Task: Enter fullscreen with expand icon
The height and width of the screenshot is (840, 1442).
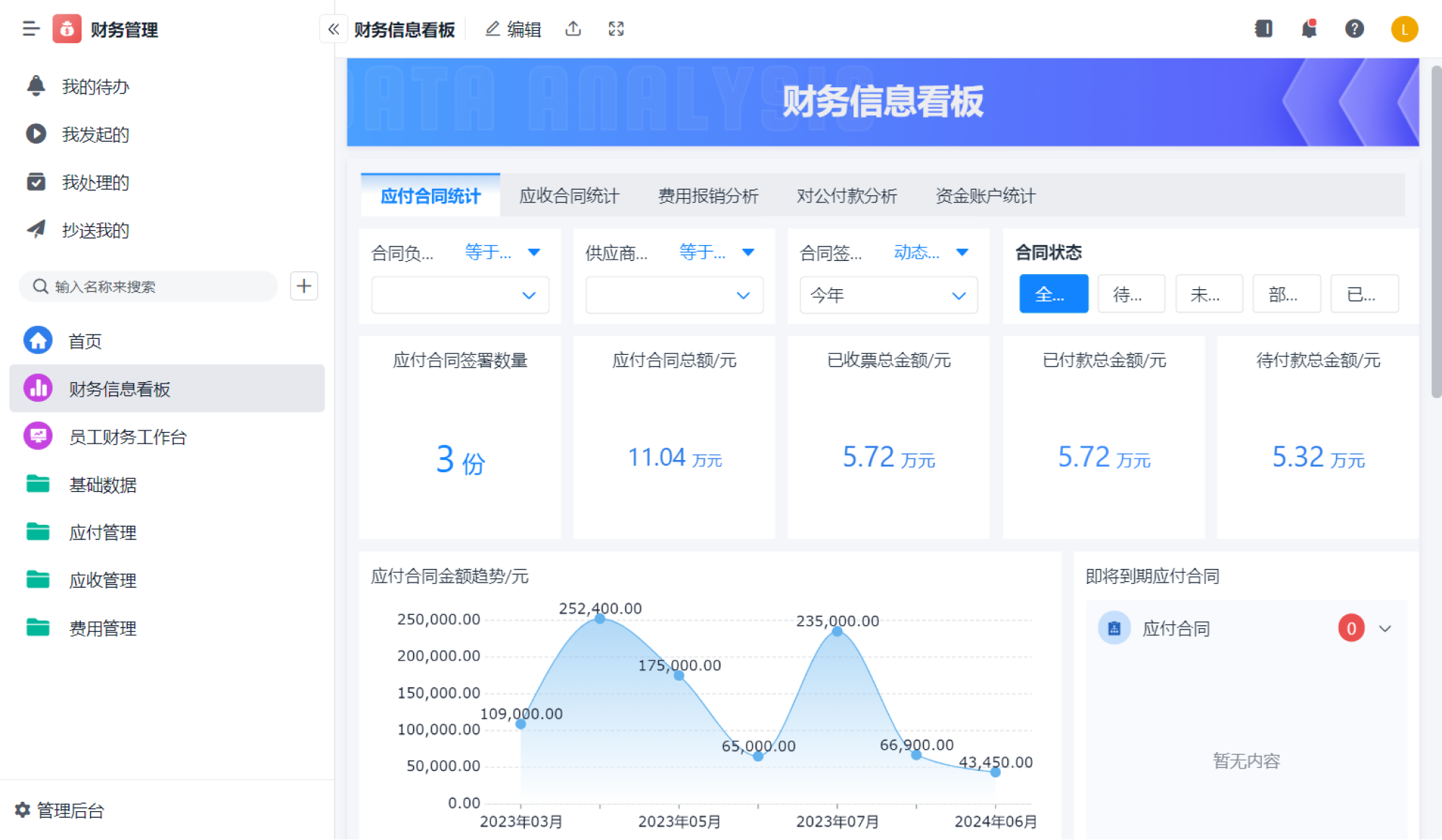Action: point(616,29)
